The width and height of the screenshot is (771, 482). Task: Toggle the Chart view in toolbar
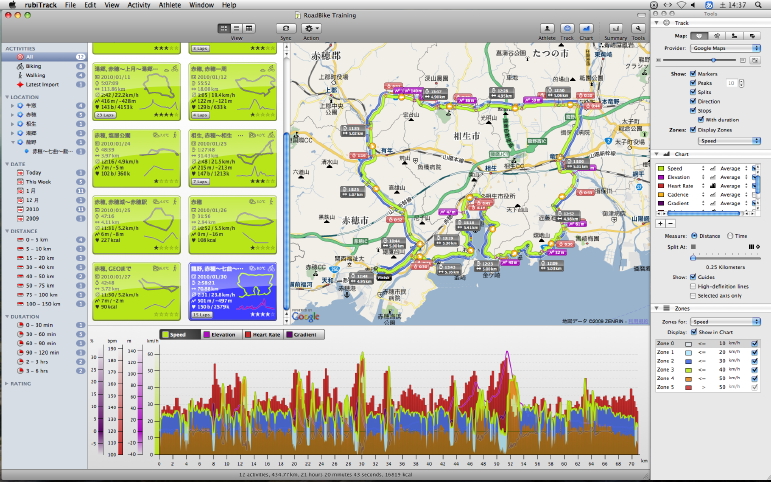[x=586, y=29]
